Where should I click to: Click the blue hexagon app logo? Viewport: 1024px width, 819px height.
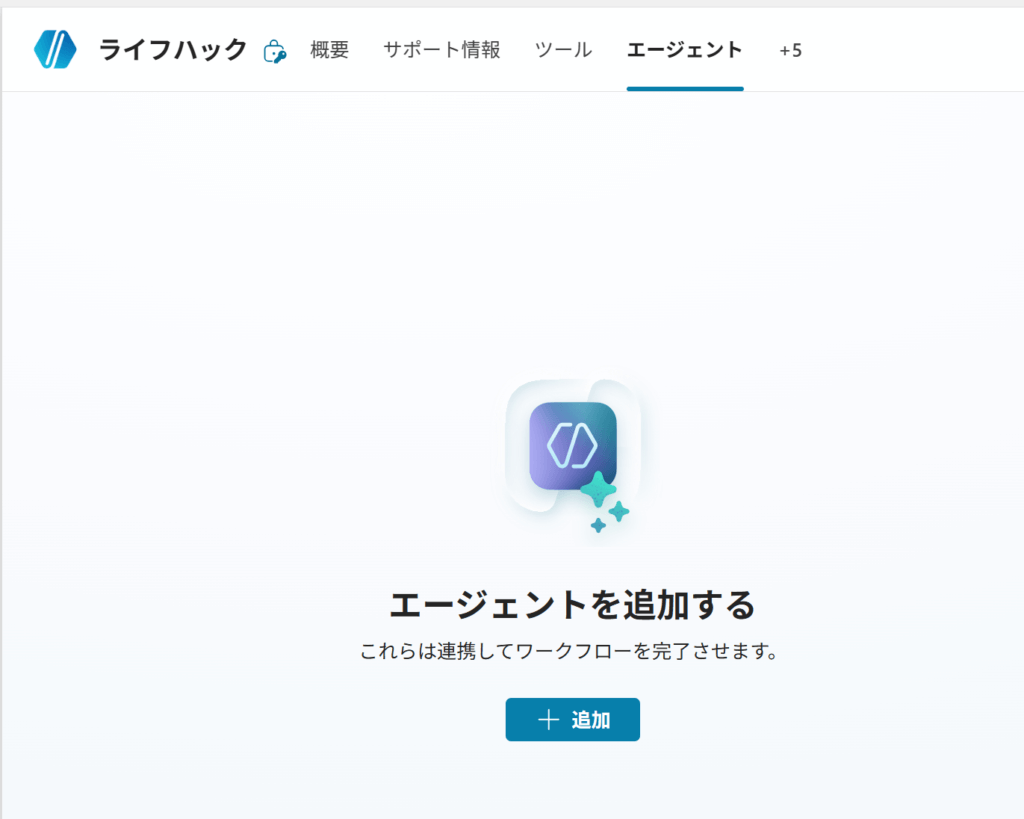(55, 49)
